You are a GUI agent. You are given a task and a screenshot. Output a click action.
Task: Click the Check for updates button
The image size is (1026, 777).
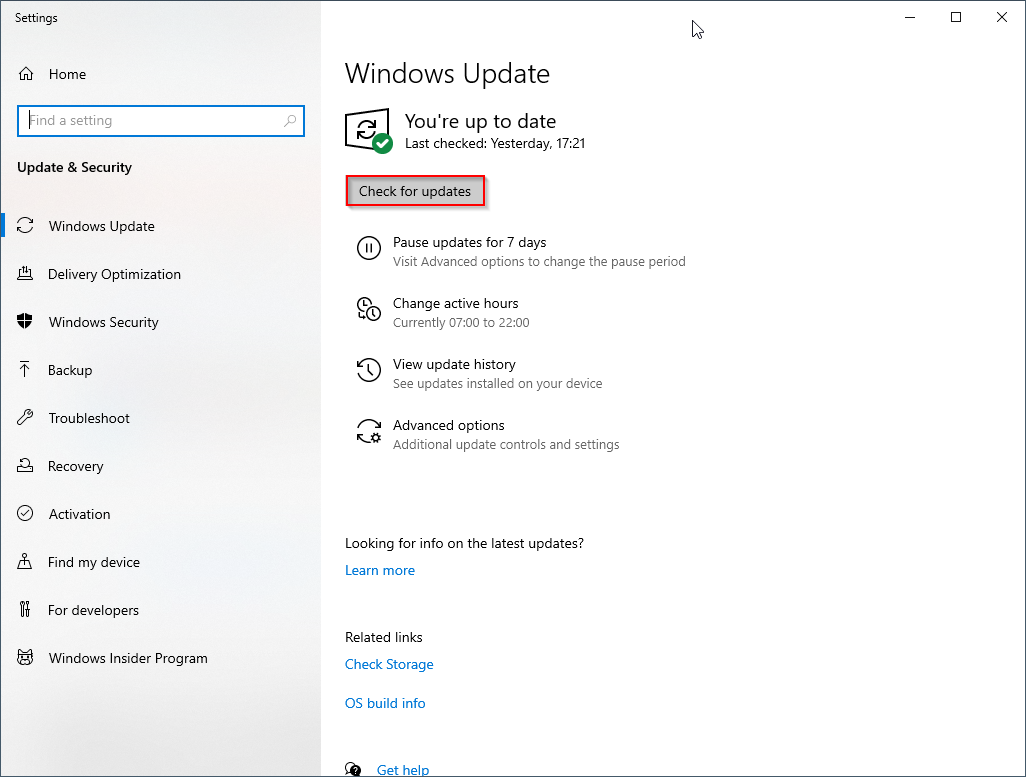point(415,191)
